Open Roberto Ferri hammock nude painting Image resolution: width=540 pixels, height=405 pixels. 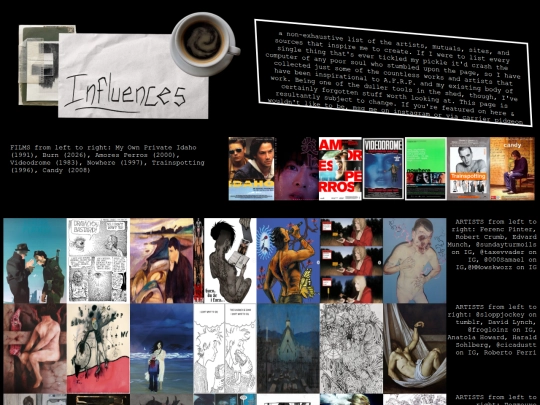tap(415, 349)
